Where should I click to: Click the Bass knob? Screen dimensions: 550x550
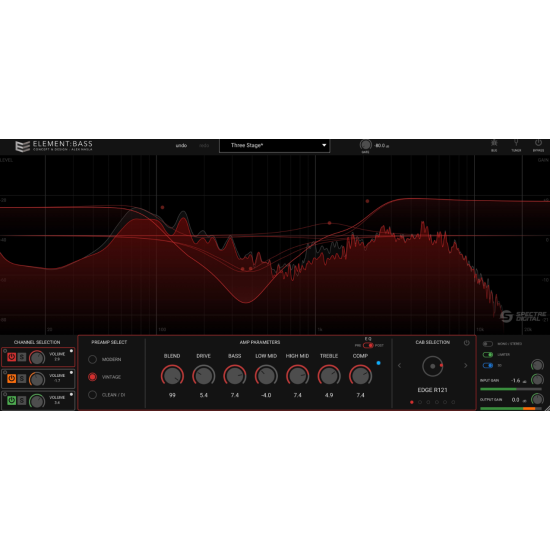tap(235, 376)
